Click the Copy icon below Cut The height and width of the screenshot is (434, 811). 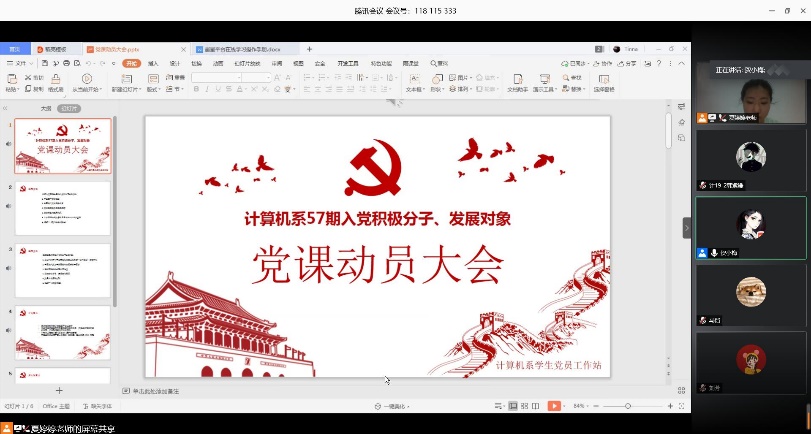28,89
